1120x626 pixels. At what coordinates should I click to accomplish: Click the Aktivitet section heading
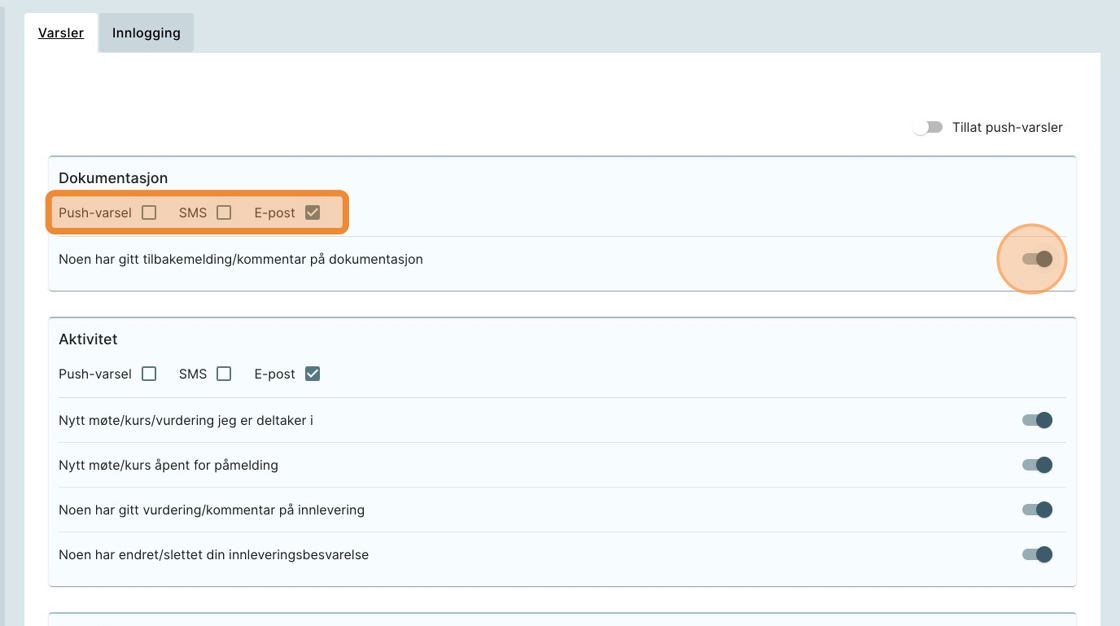pyautogui.click(x=88, y=340)
